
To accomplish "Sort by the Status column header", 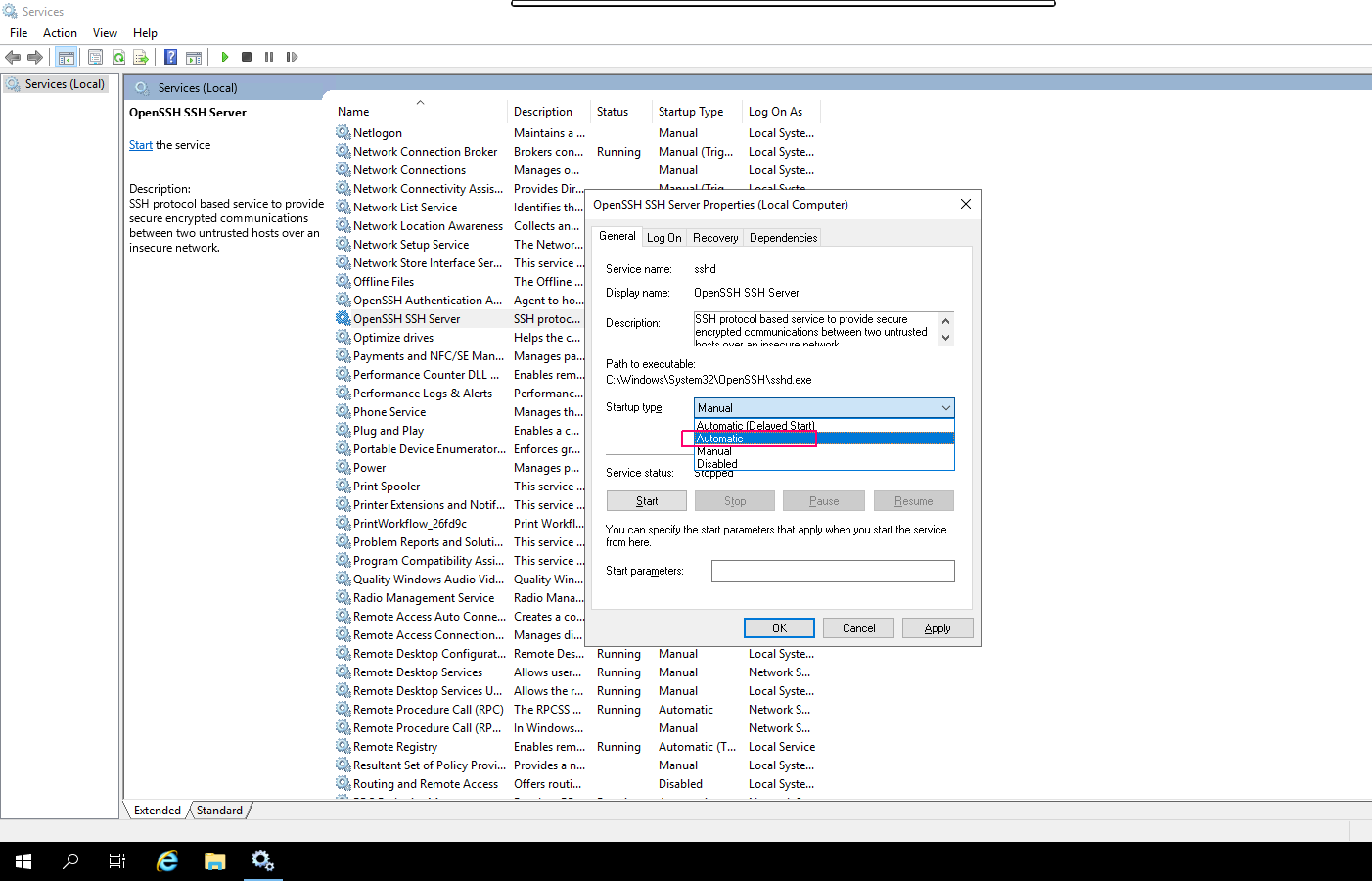I will click(x=622, y=112).
